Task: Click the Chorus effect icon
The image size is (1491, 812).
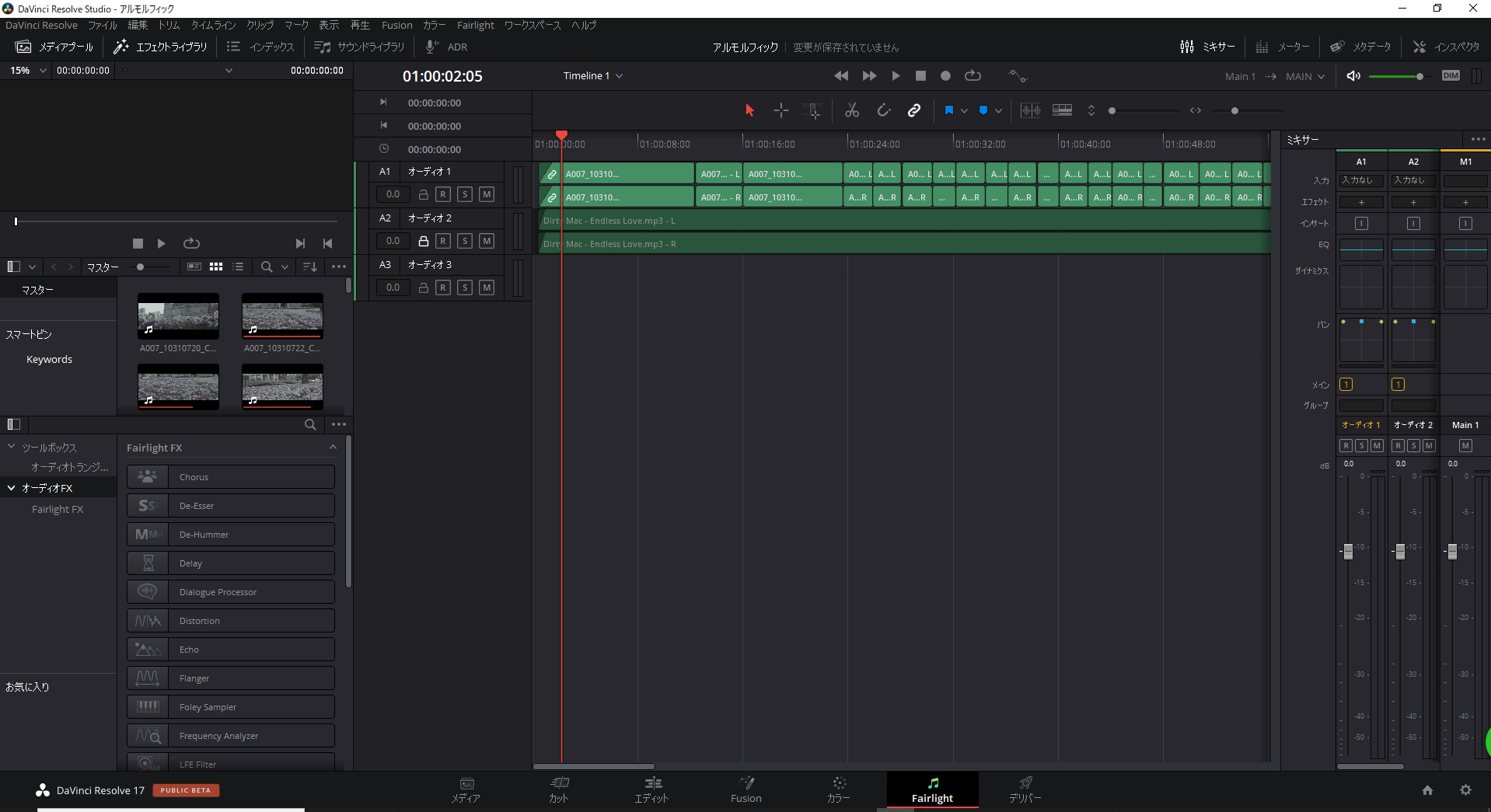Action: [x=148, y=477]
